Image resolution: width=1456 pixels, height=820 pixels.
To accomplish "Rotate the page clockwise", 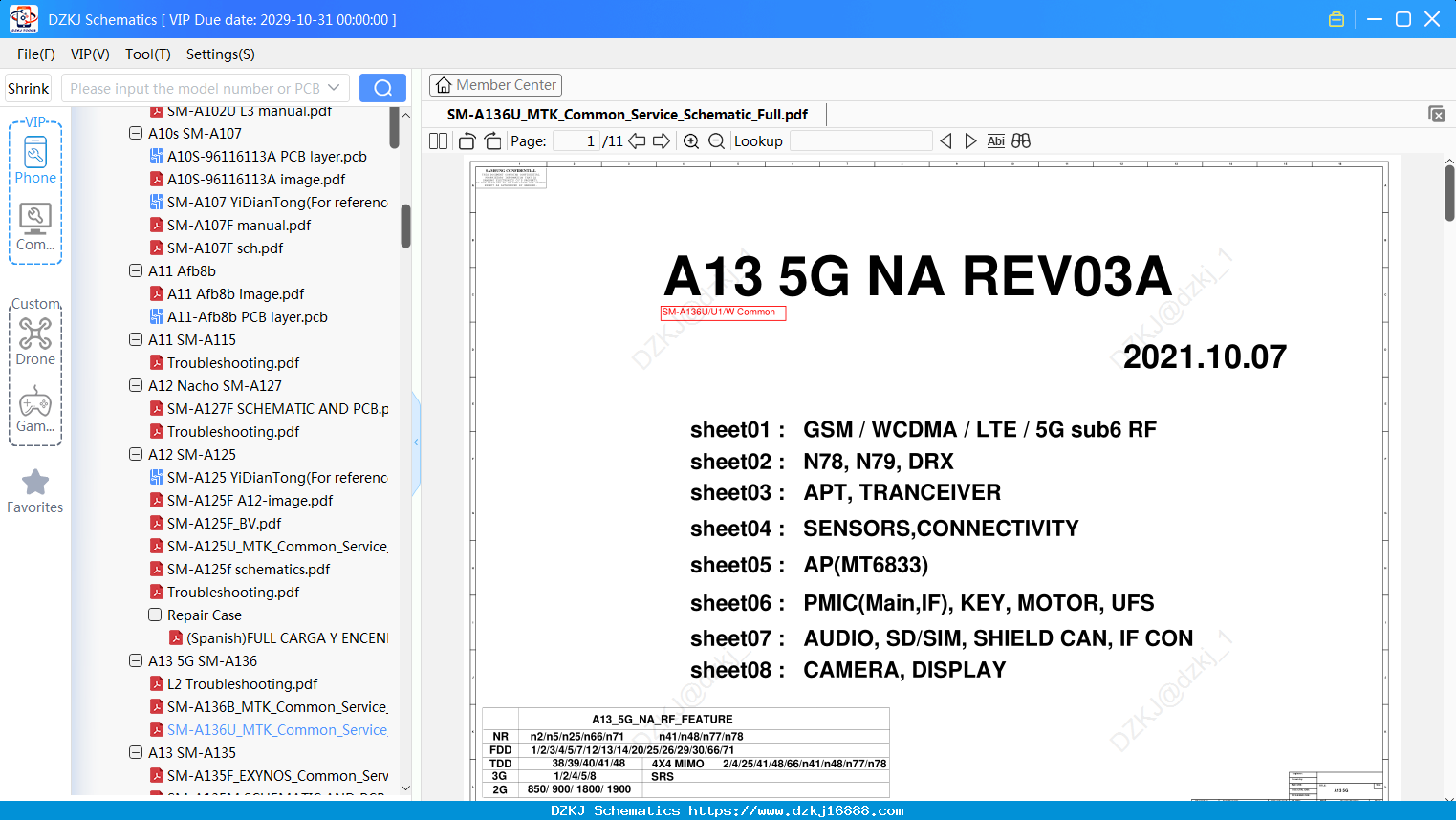I will [x=492, y=141].
